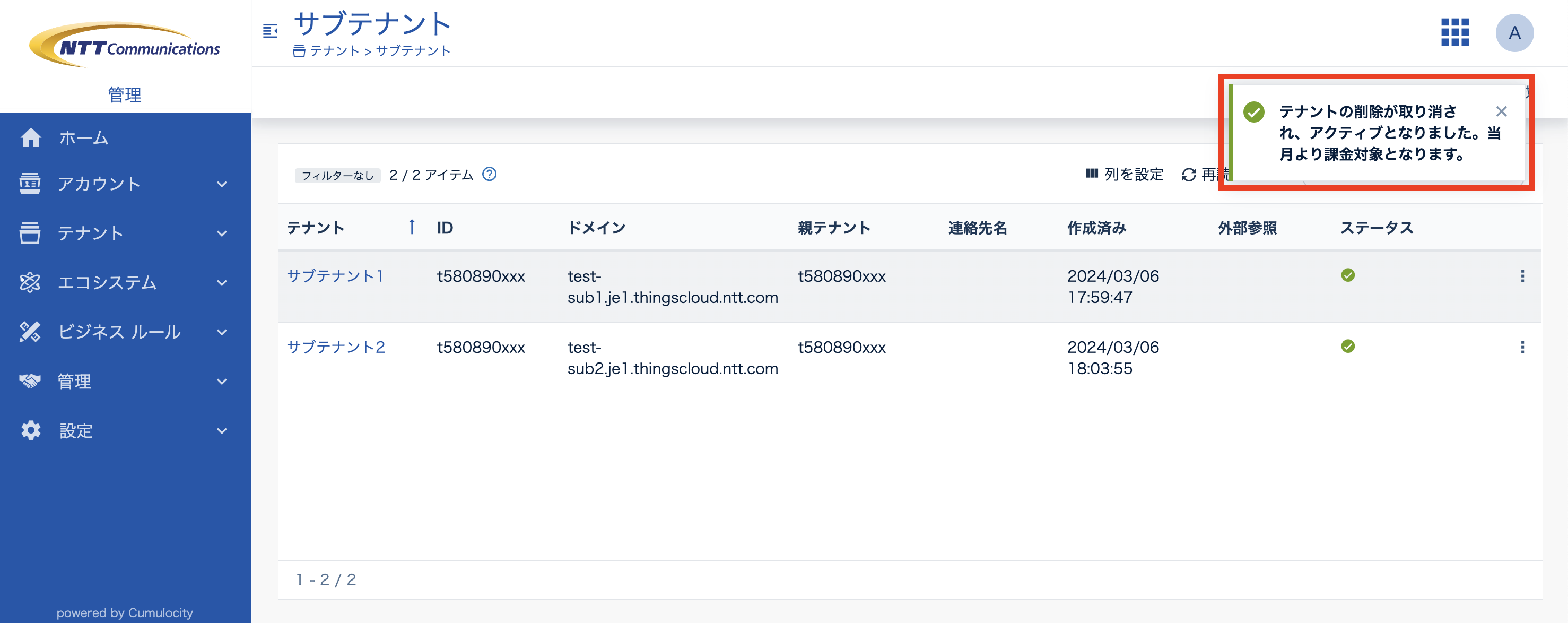
Task: Click 連絡先名 column header
Action: pyautogui.click(x=978, y=228)
